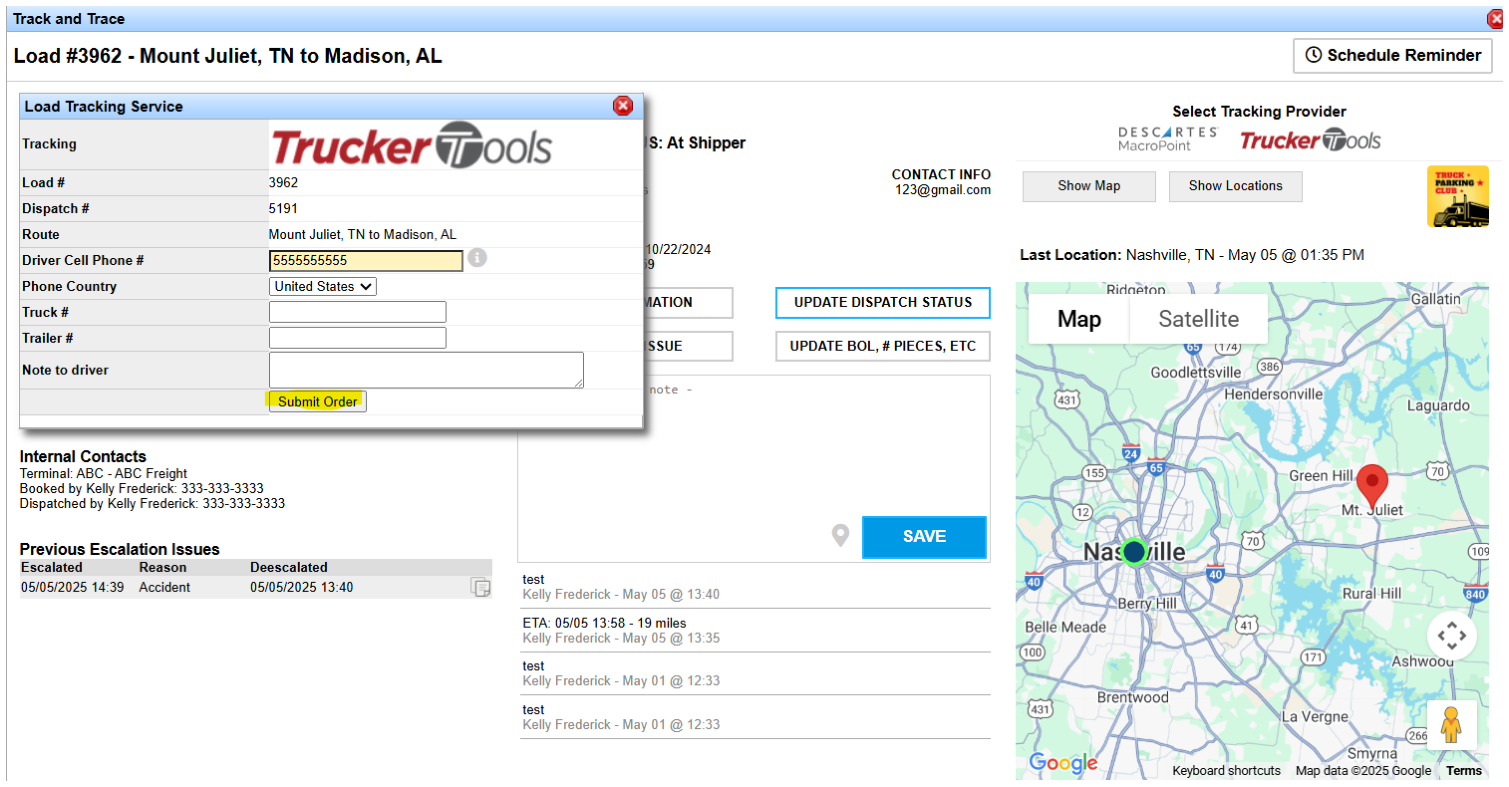1509x787 pixels.
Task: Switch to the Map view tab
Action: coord(1079,319)
